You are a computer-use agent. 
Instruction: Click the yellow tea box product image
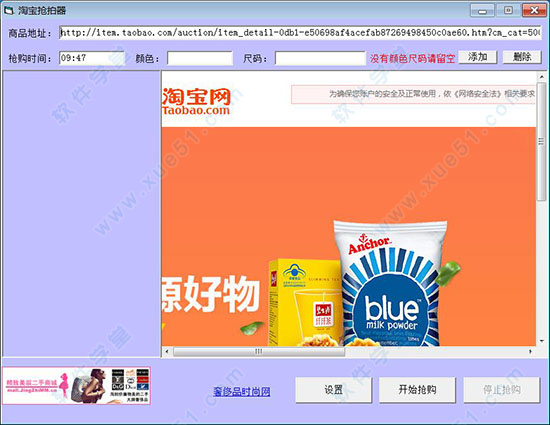pyautogui.click(x=305, y=303)
